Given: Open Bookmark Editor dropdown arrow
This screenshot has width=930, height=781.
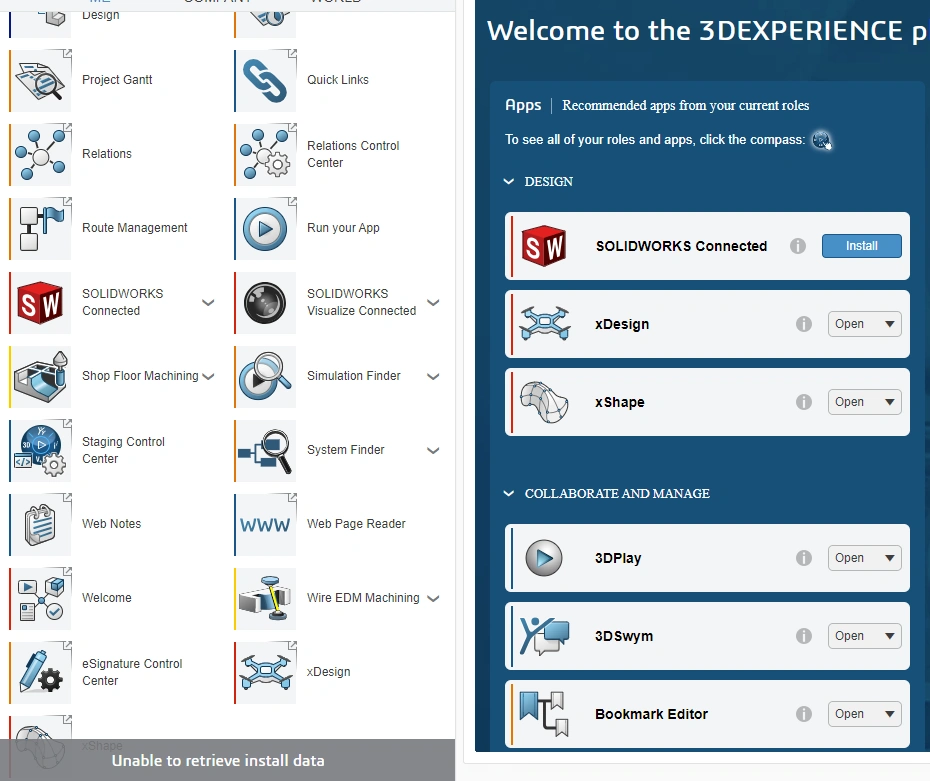Looking at the screenshot, I should point(890,714).
